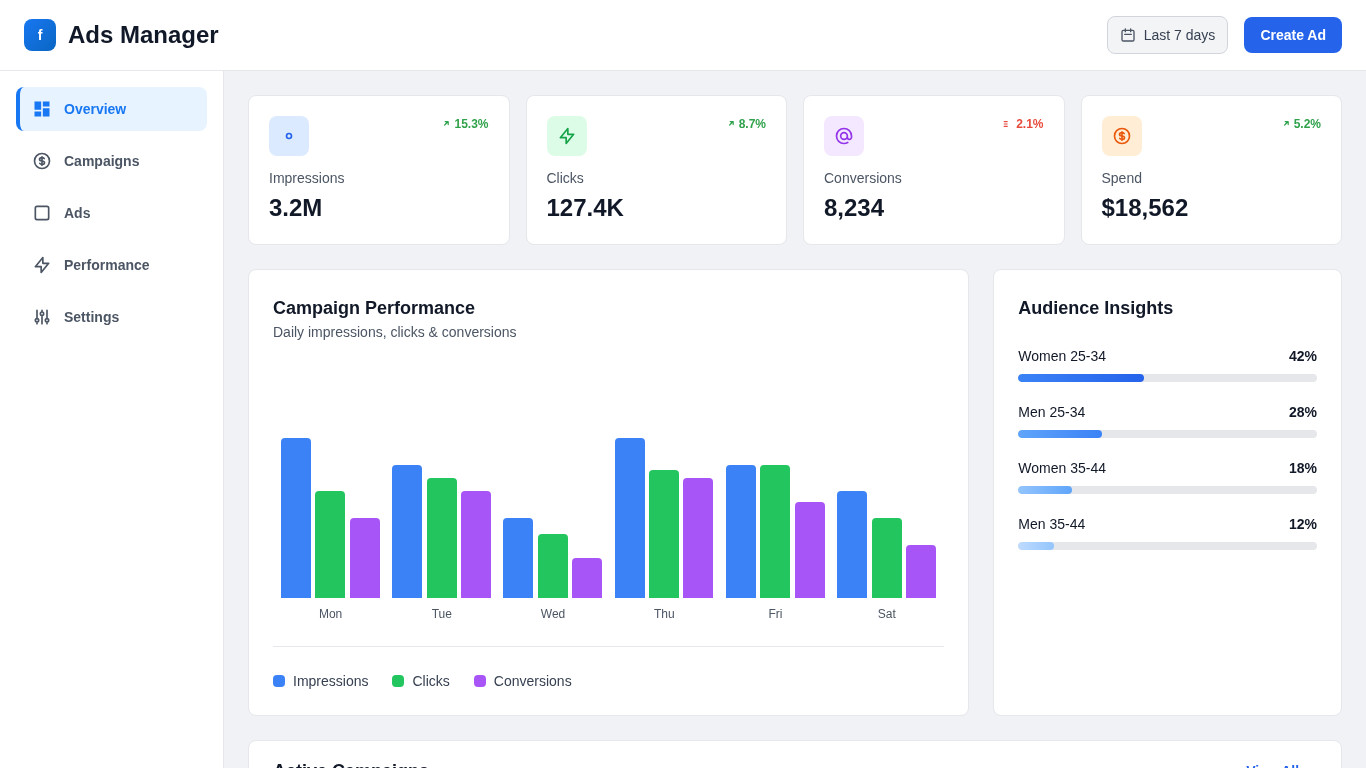Click the Impressions eye icon
This screenshot has width=1366, height=768.
tap(289, 136)
